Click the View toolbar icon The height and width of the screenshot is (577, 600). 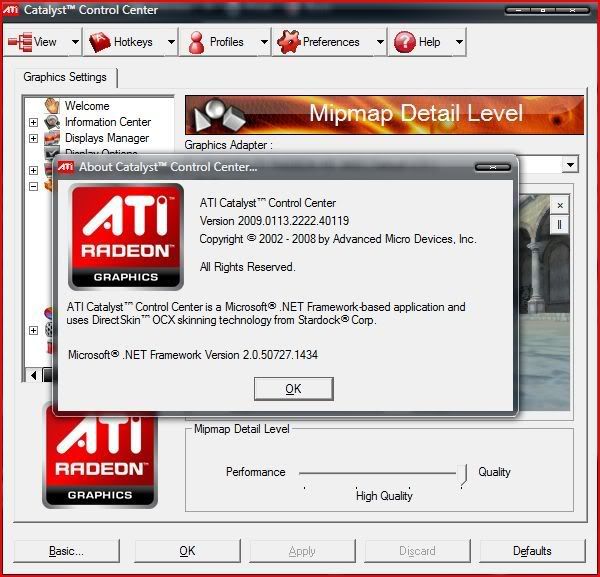21,42
